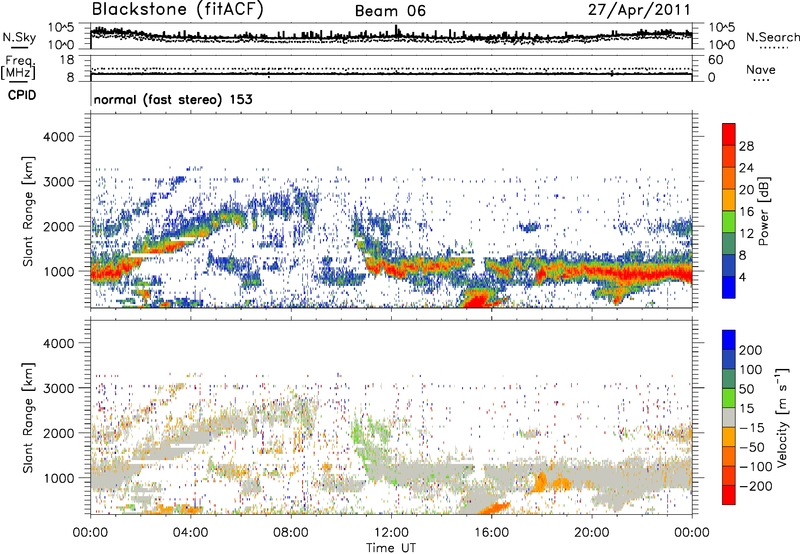
Task: Select the '200' tick on Velocity color bar
Action: click(x=751, y=350)
